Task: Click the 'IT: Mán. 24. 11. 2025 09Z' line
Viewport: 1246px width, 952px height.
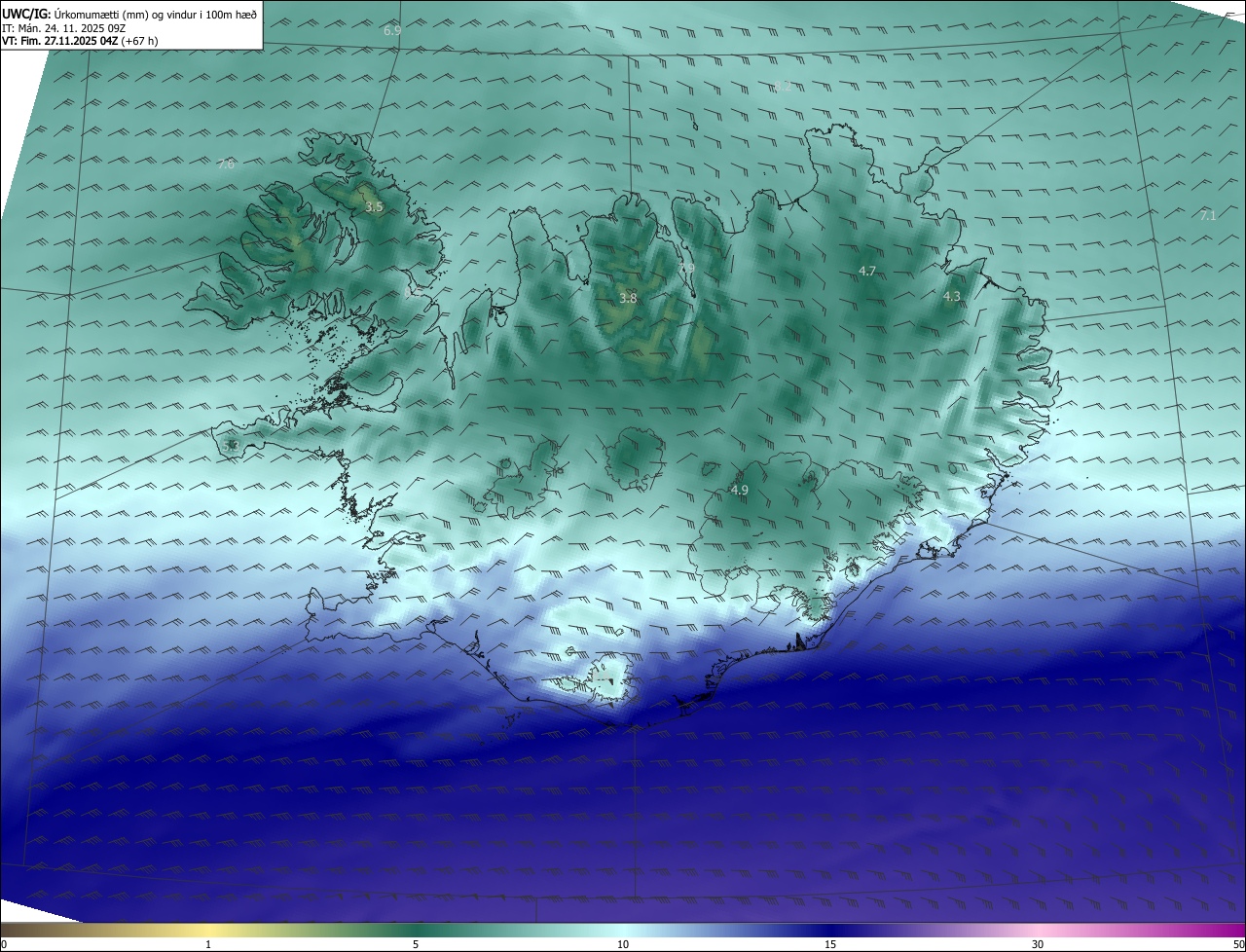Action: tap(64, 27)
